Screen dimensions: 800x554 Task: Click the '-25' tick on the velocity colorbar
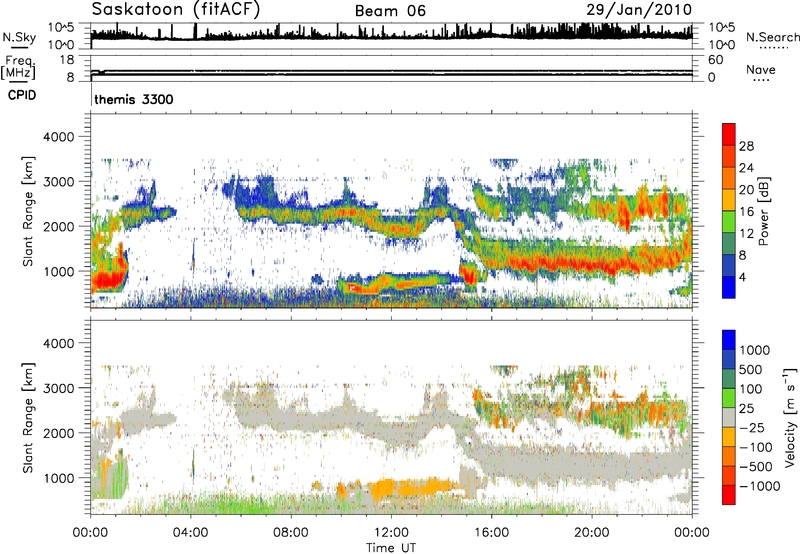[753, 428]
